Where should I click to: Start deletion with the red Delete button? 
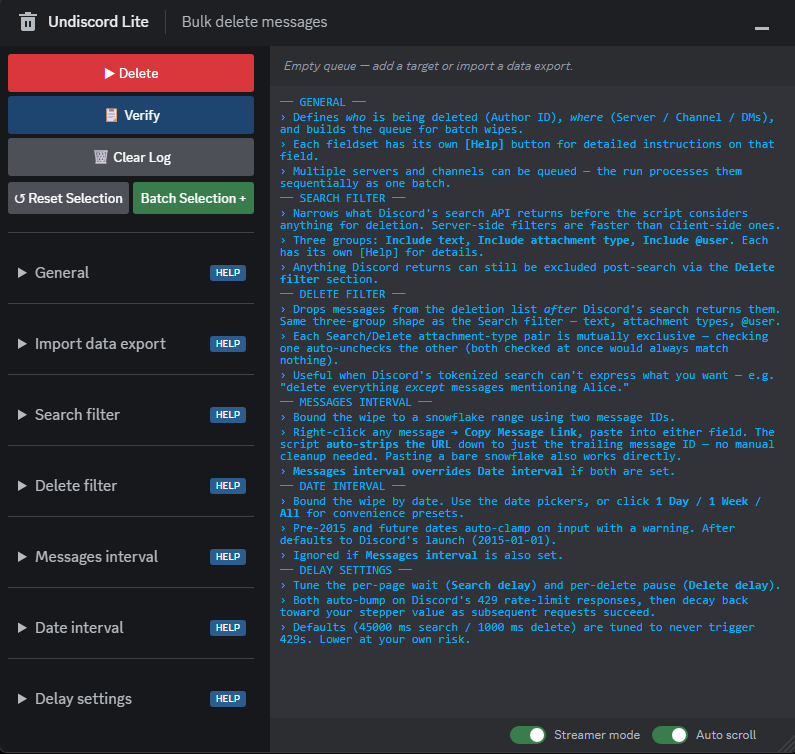point(131,73)
